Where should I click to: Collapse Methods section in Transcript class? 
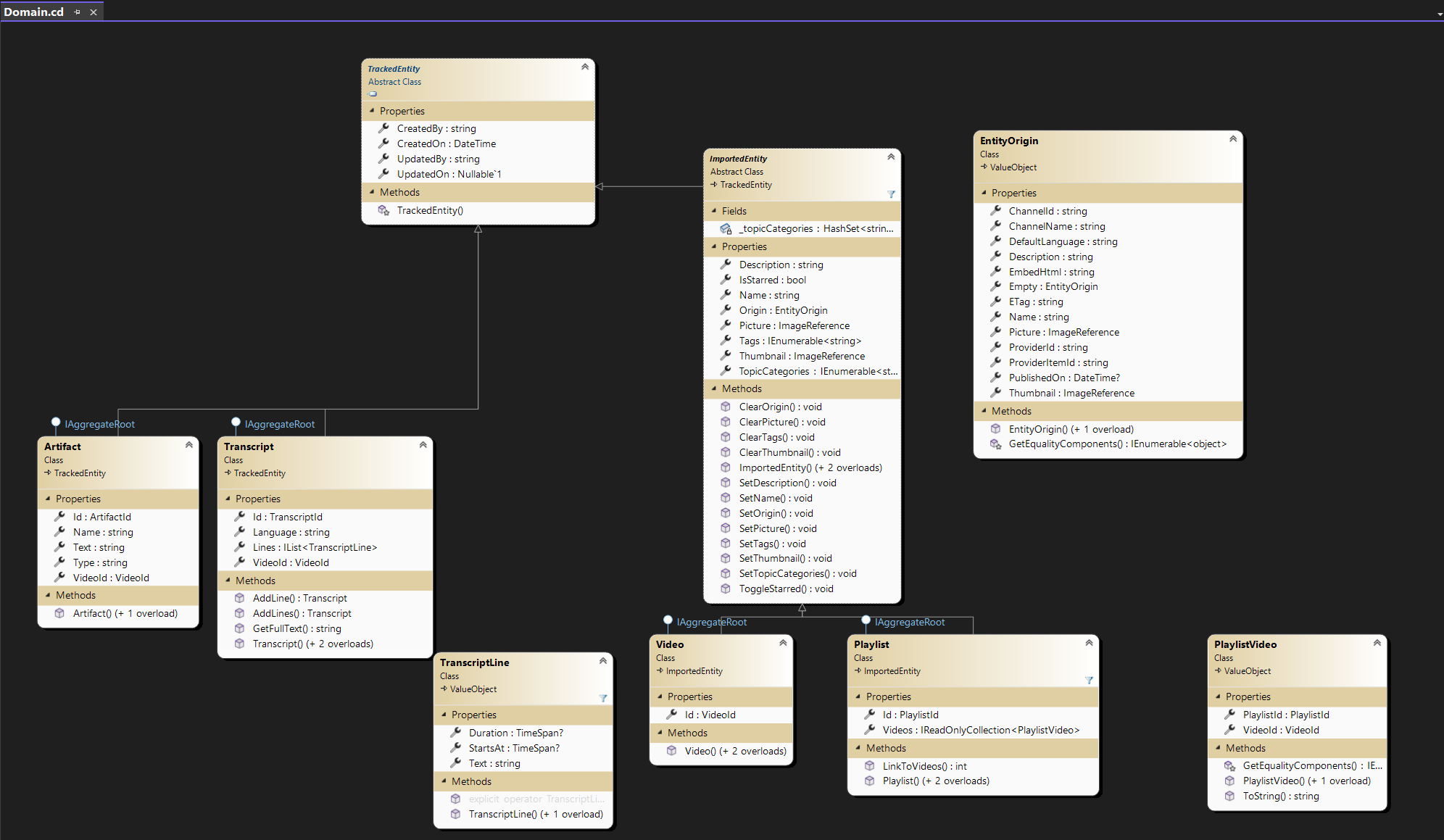[x=228, y=581]
